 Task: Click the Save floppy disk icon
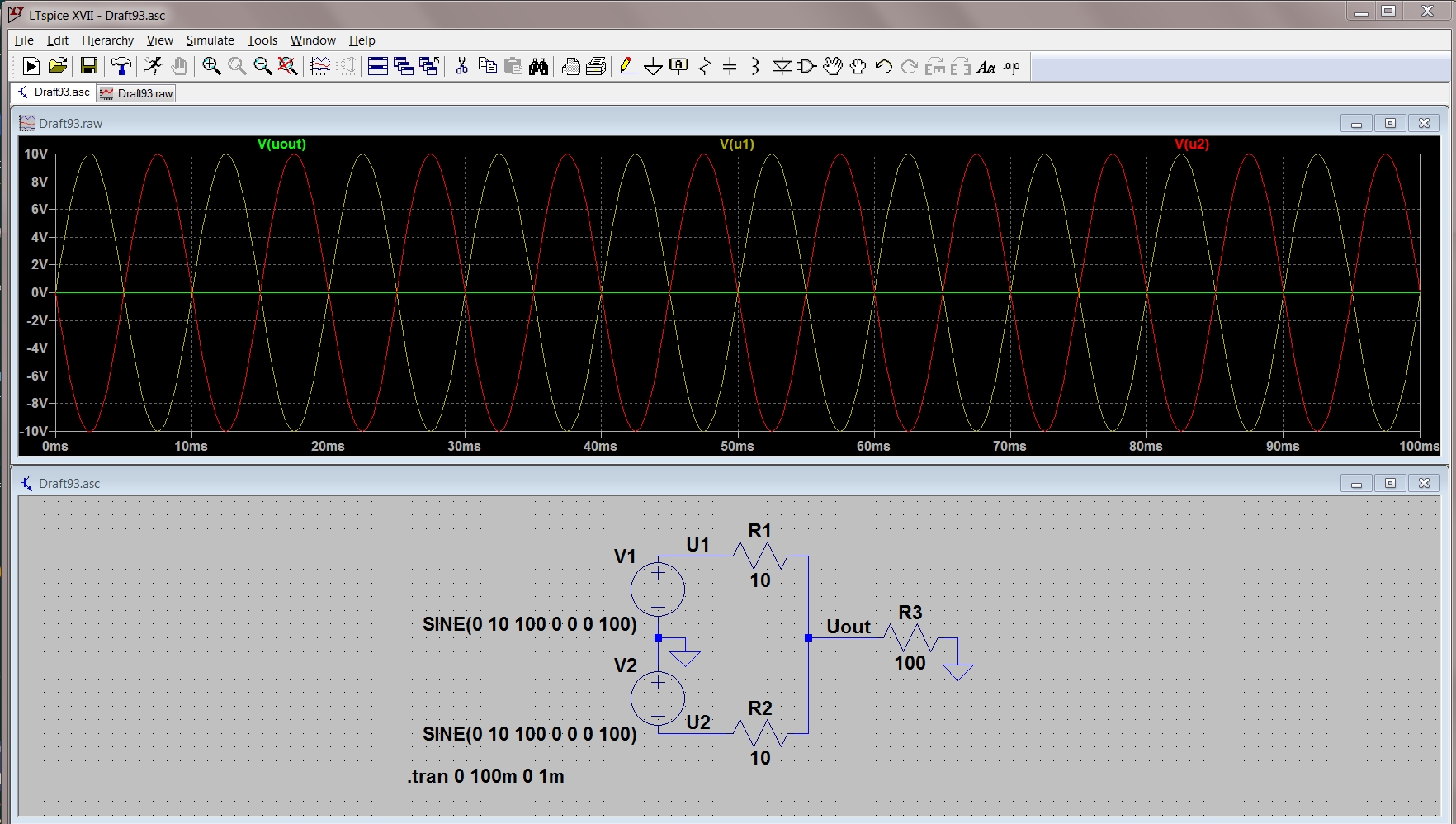coord(89,67)
